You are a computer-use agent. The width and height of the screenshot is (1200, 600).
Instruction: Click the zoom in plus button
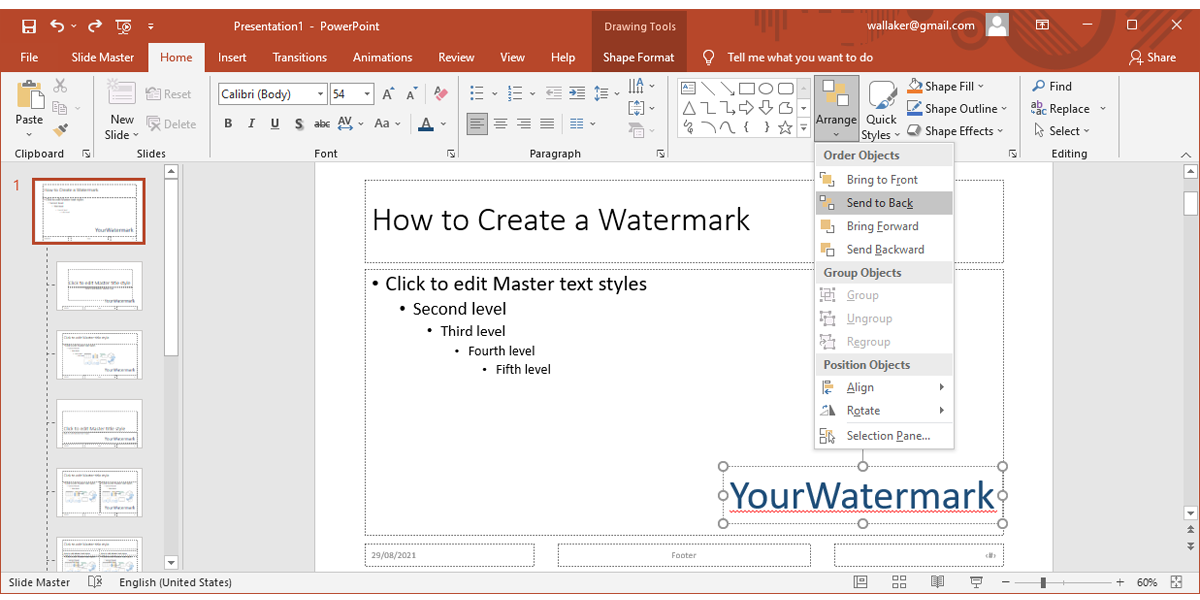(x=1119, y=582)
